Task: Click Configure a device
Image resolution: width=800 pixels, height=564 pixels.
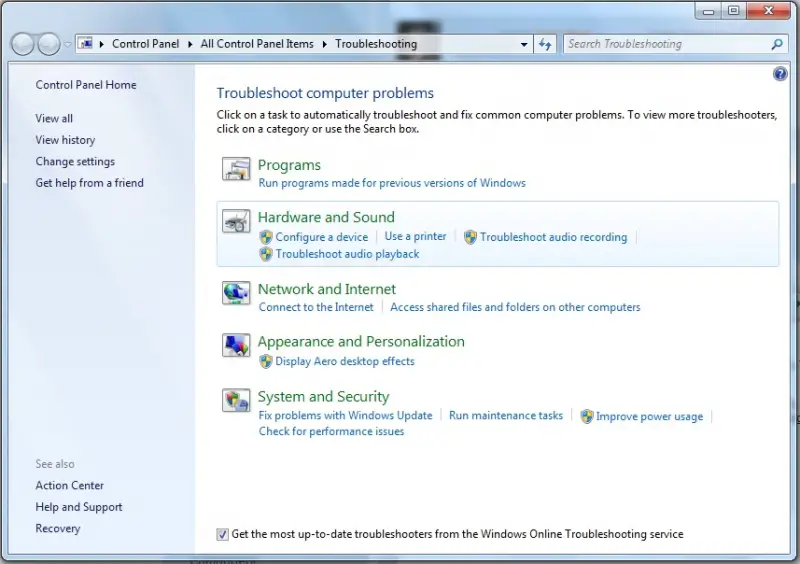Action: pyautogui.click(x=321, y=237)
